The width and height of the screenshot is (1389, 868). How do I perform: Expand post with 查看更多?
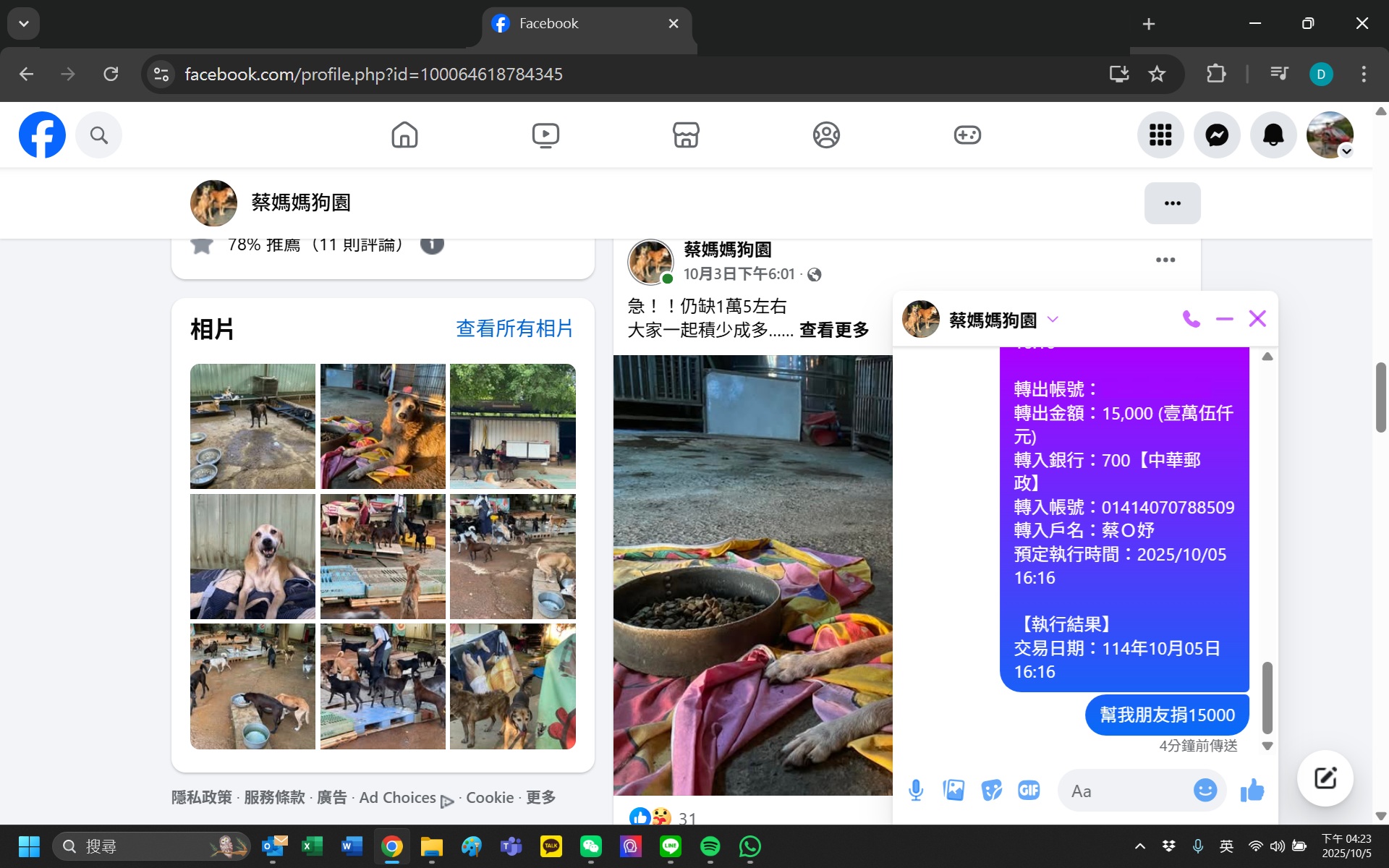(833, 331)
